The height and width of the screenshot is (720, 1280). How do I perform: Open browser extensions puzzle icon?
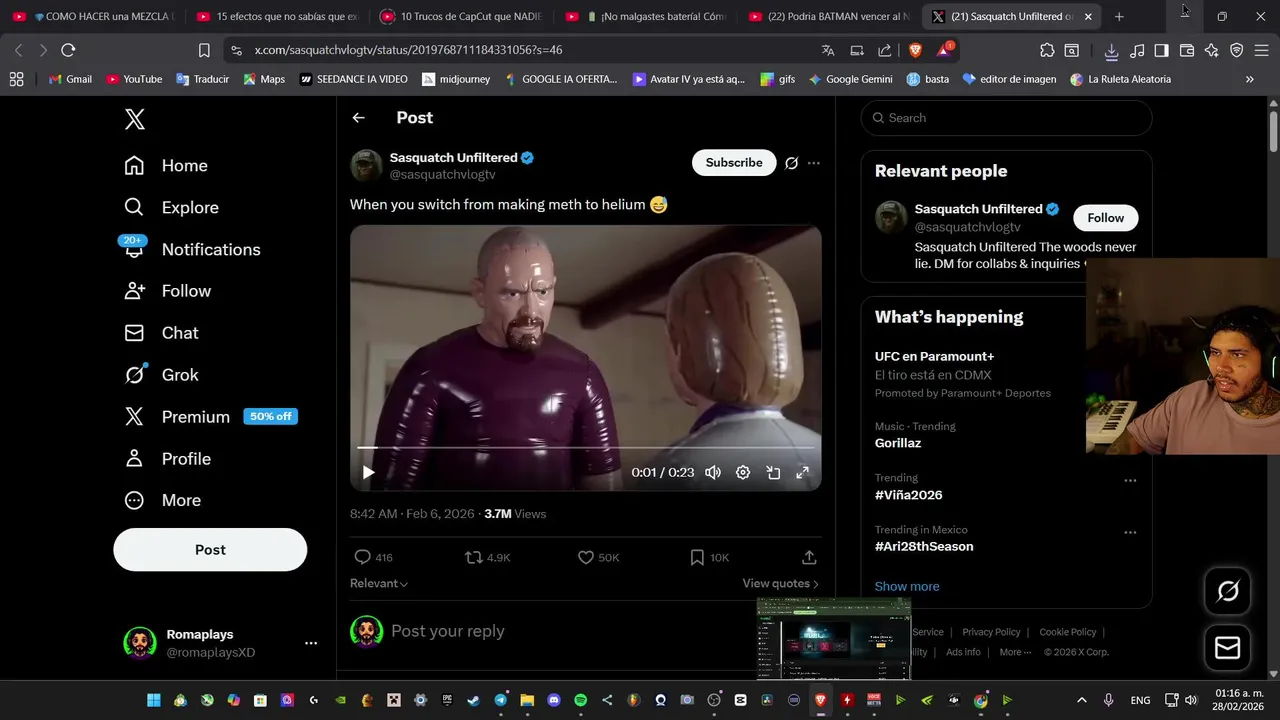click(x=1047, y=50)
